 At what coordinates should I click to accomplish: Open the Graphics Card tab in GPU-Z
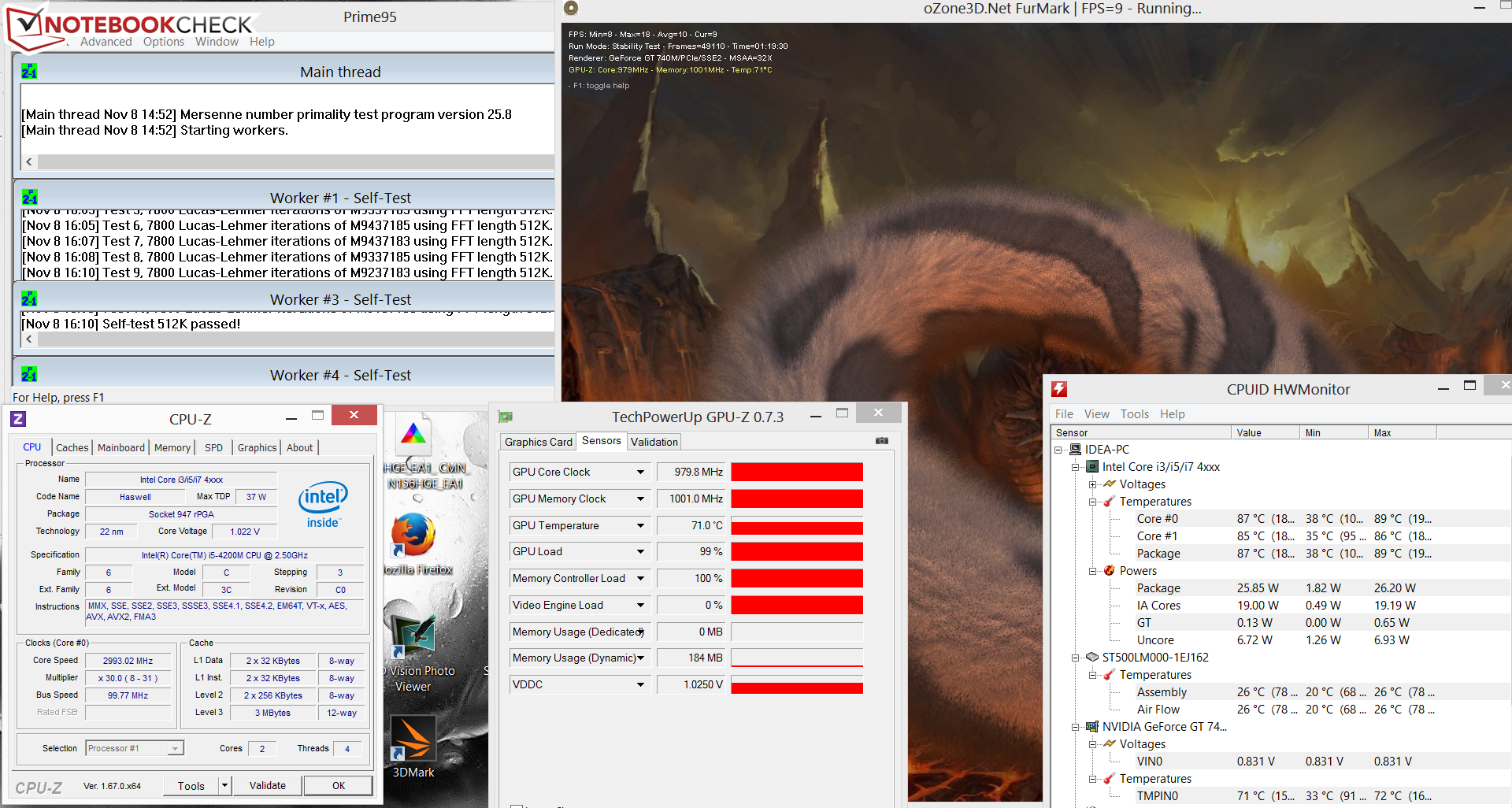point(539,442)
